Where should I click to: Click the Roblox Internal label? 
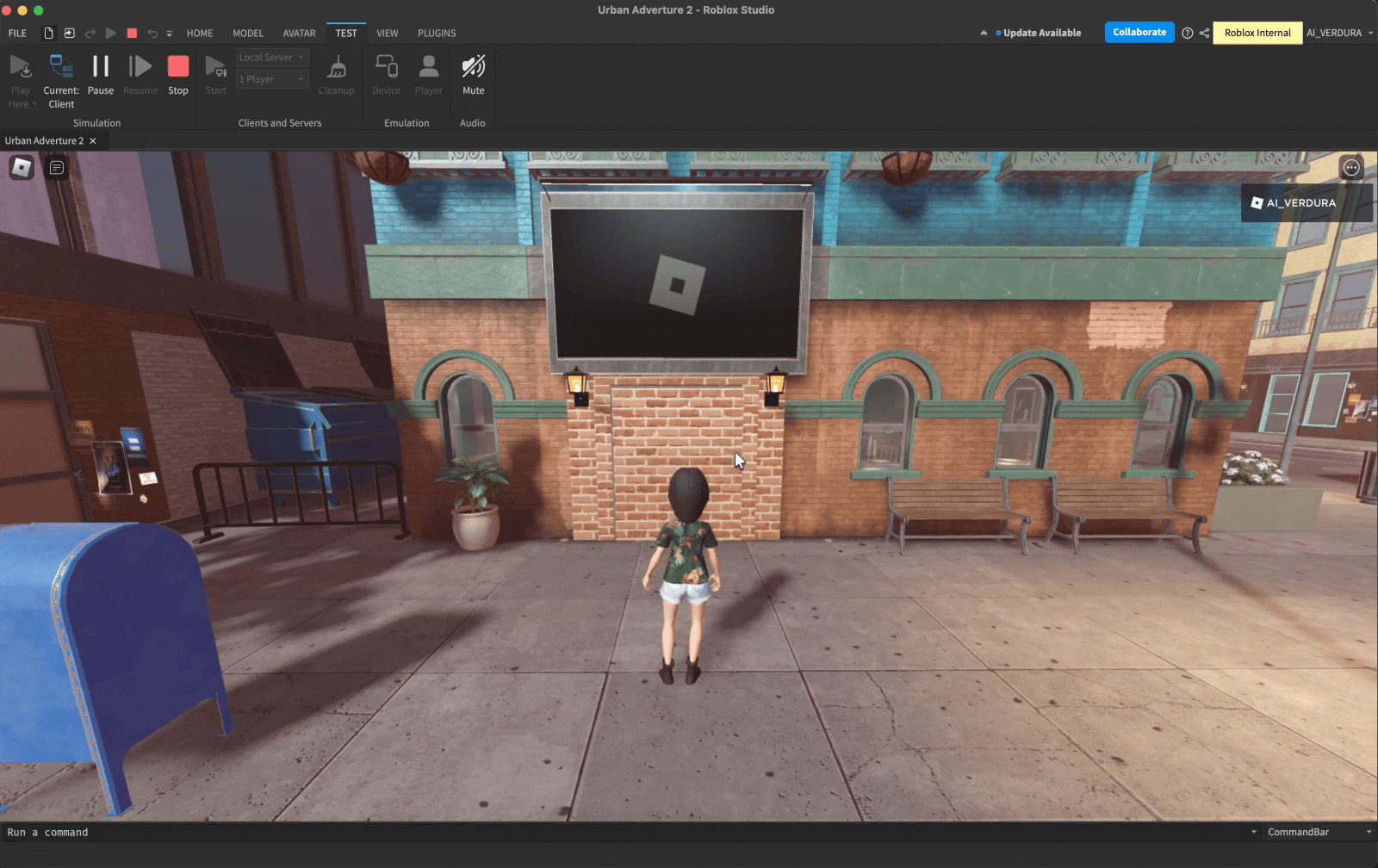pyautogui.click(x=1257, y=33)
